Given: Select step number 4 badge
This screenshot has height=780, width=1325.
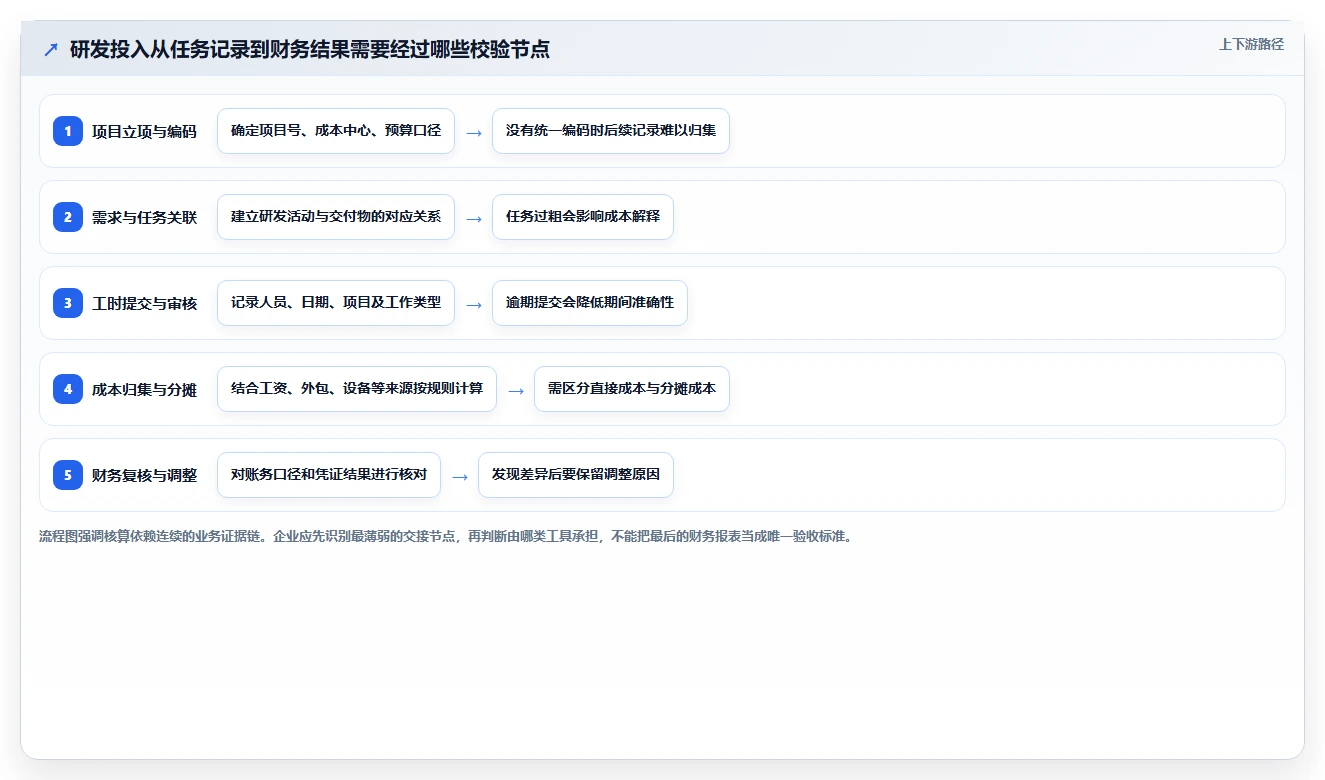Looking at the screenshot, I should point(68,388).
